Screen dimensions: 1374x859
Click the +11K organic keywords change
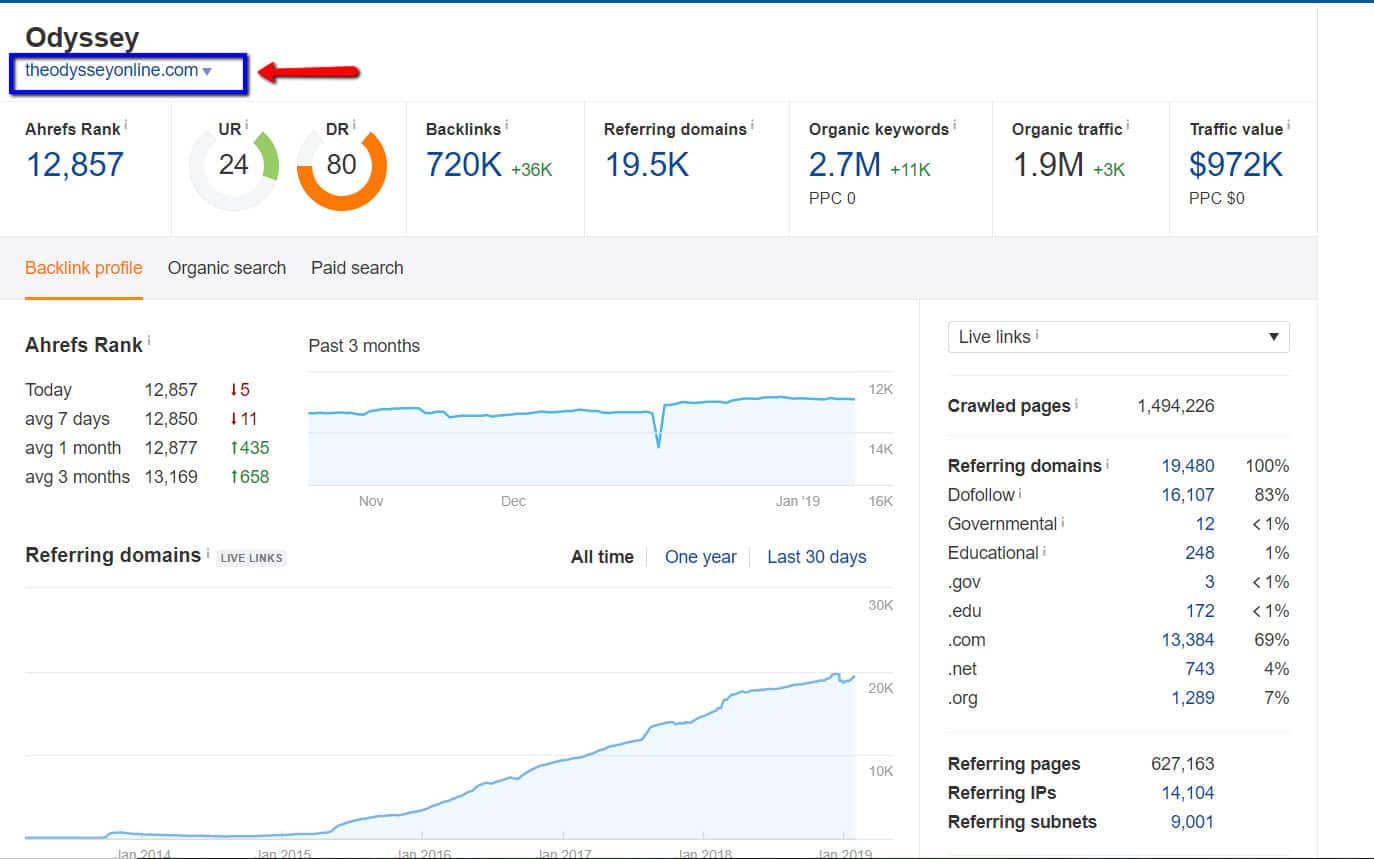coord(910,170)
